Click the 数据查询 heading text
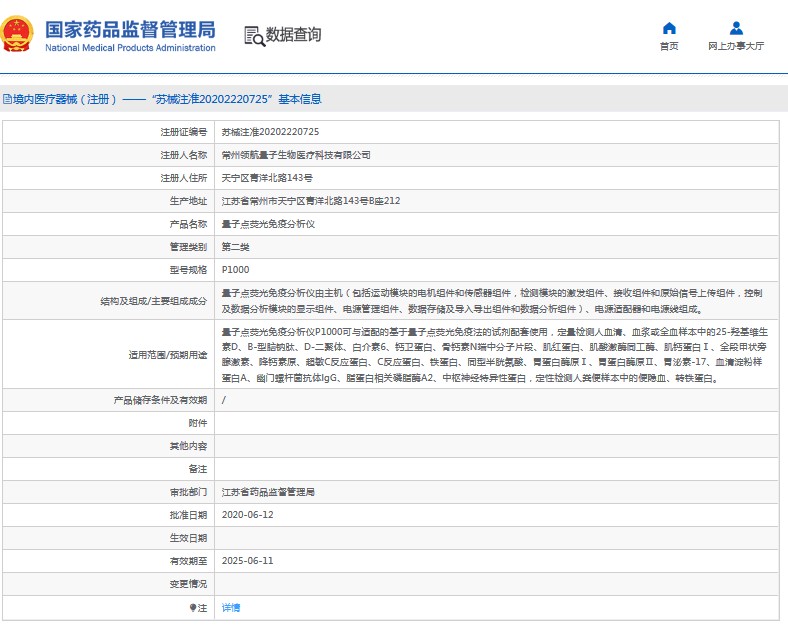 293,35
